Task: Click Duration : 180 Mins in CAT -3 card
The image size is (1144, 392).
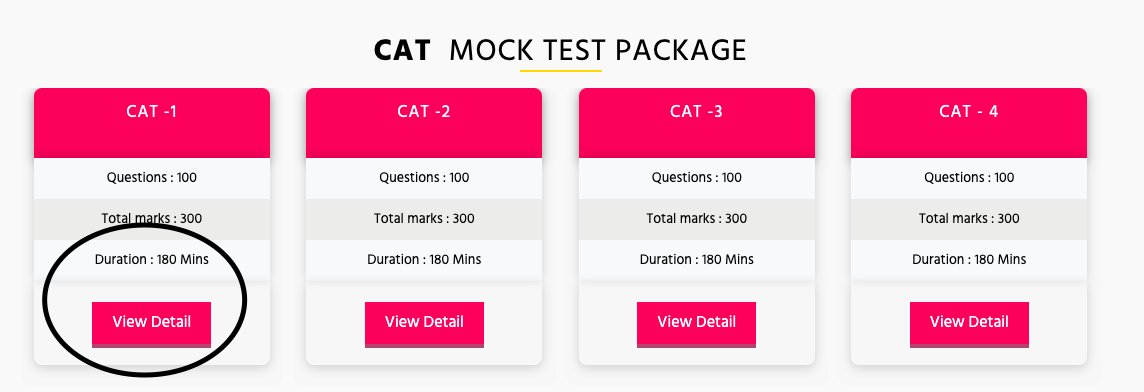Action: 697,260
